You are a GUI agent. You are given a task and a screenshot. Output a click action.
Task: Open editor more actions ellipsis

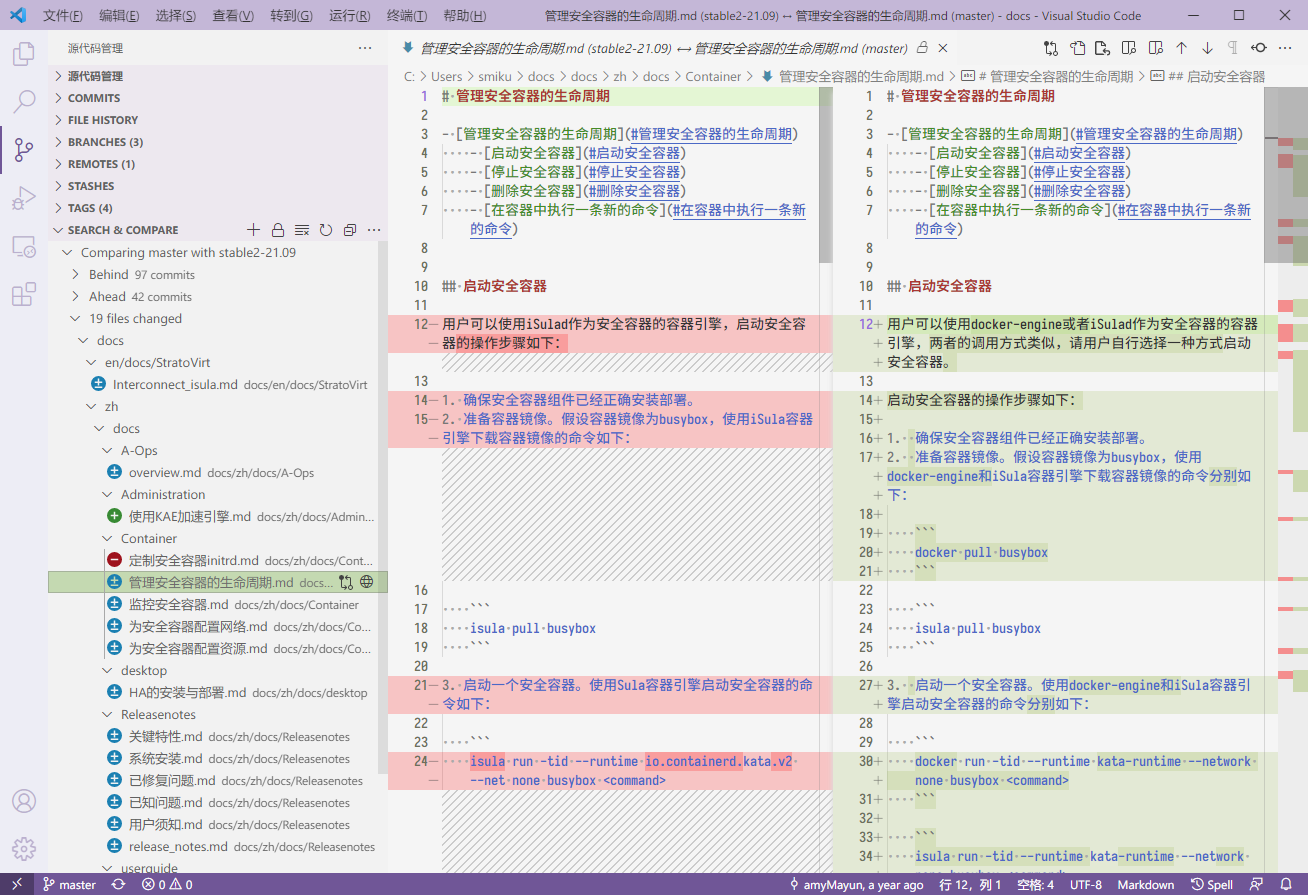[1285, 48]
